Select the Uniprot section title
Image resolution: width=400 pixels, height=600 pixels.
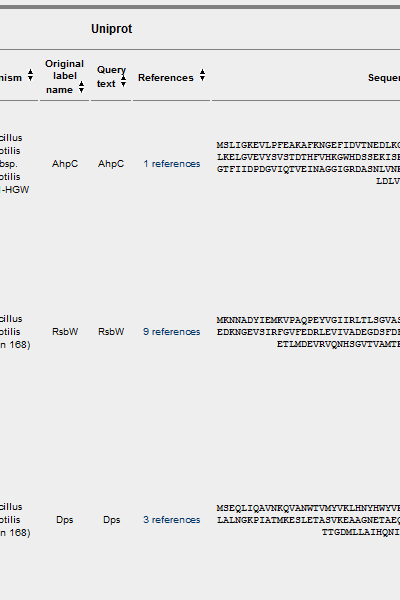click(112, 29)
